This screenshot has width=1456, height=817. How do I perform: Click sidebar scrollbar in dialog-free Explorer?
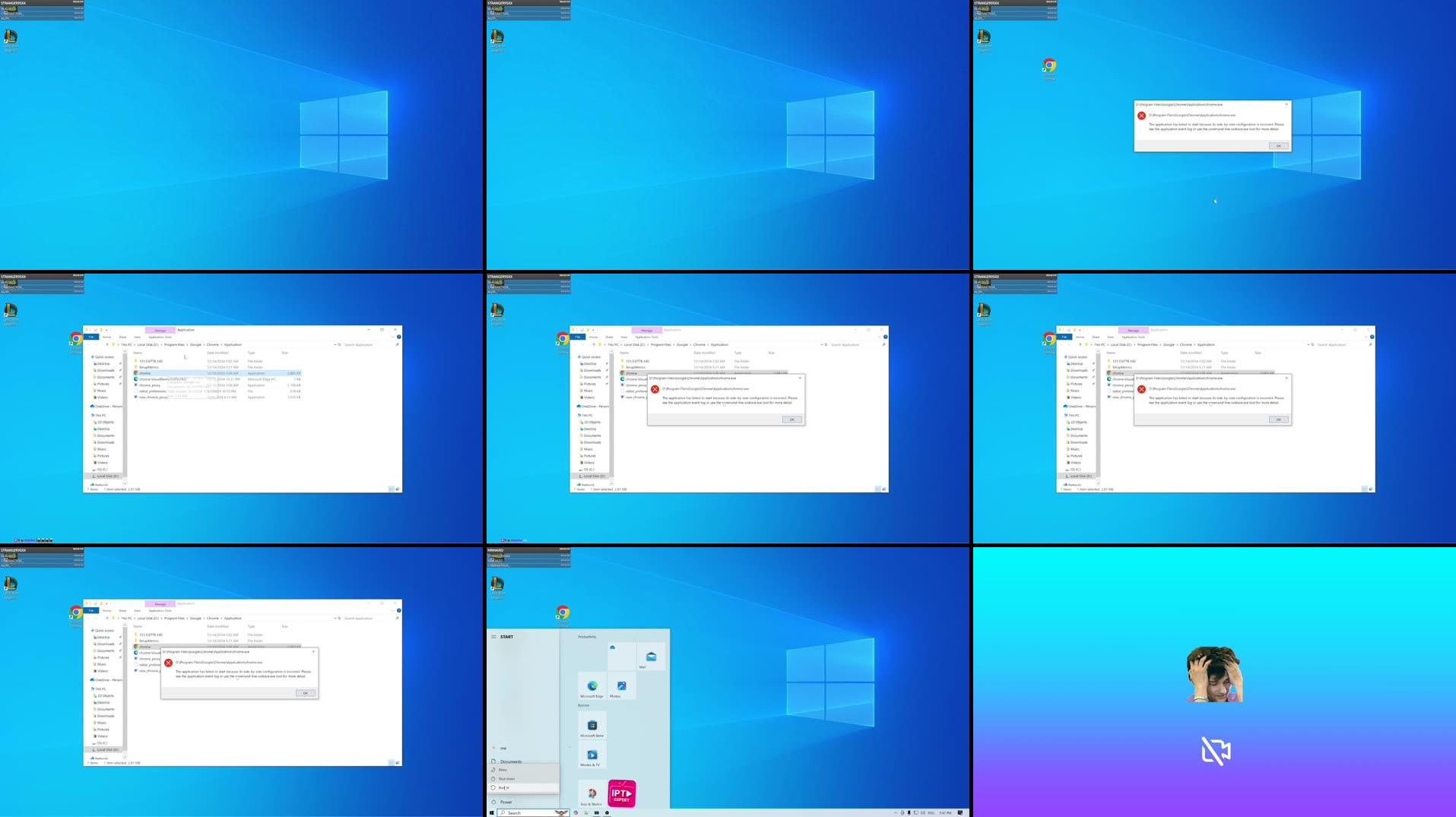125,416
